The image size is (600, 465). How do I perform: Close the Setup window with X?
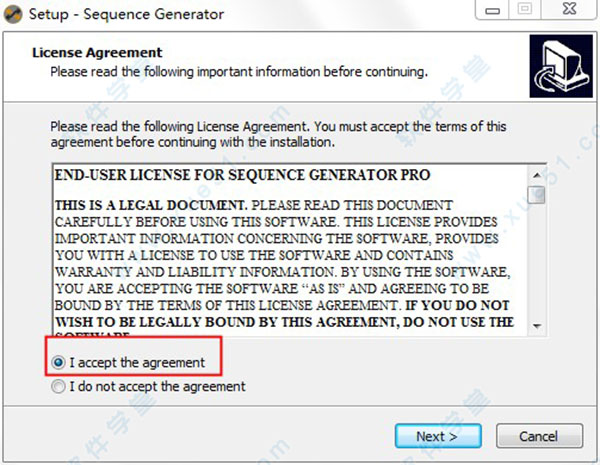coord(569,9)
